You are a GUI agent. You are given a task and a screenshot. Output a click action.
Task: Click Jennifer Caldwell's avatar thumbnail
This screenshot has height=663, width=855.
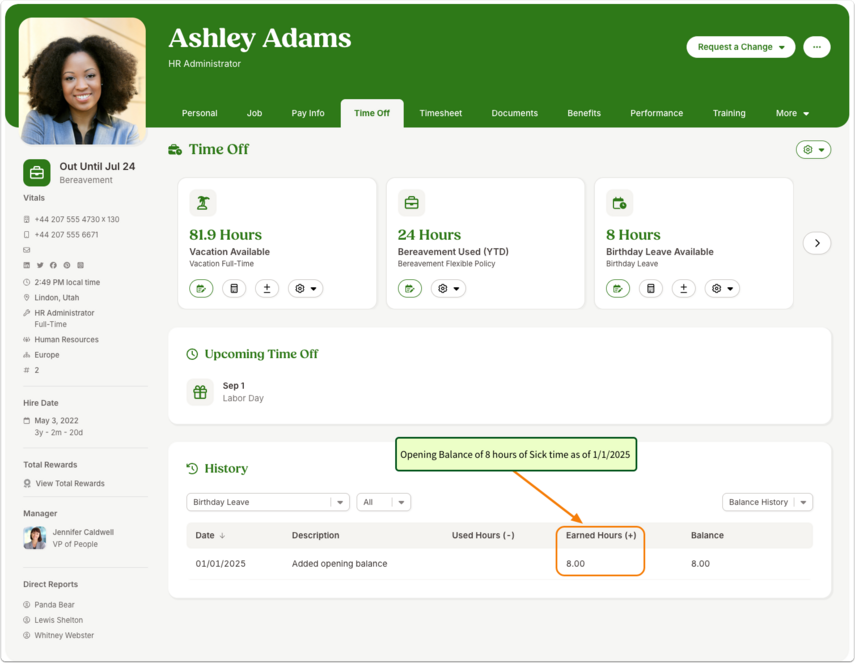tap(35, 538)
